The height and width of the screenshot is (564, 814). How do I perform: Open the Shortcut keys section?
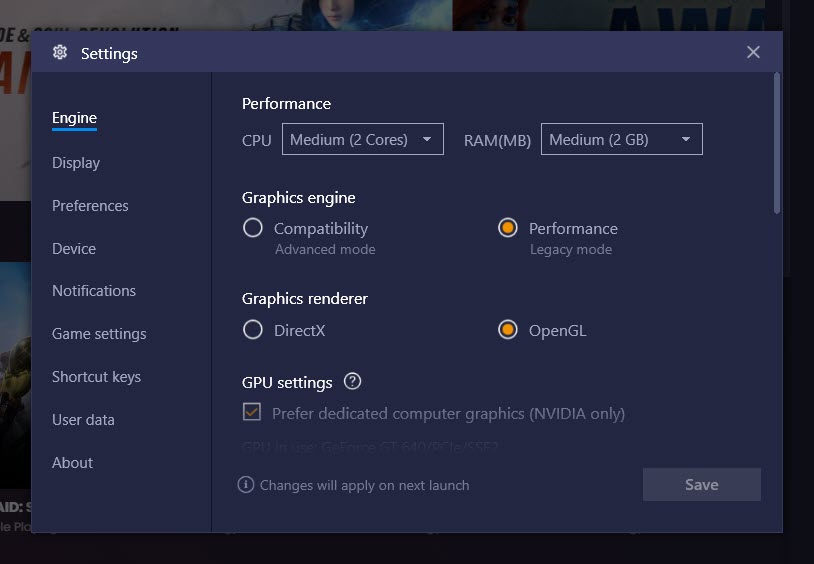[97, 377]
